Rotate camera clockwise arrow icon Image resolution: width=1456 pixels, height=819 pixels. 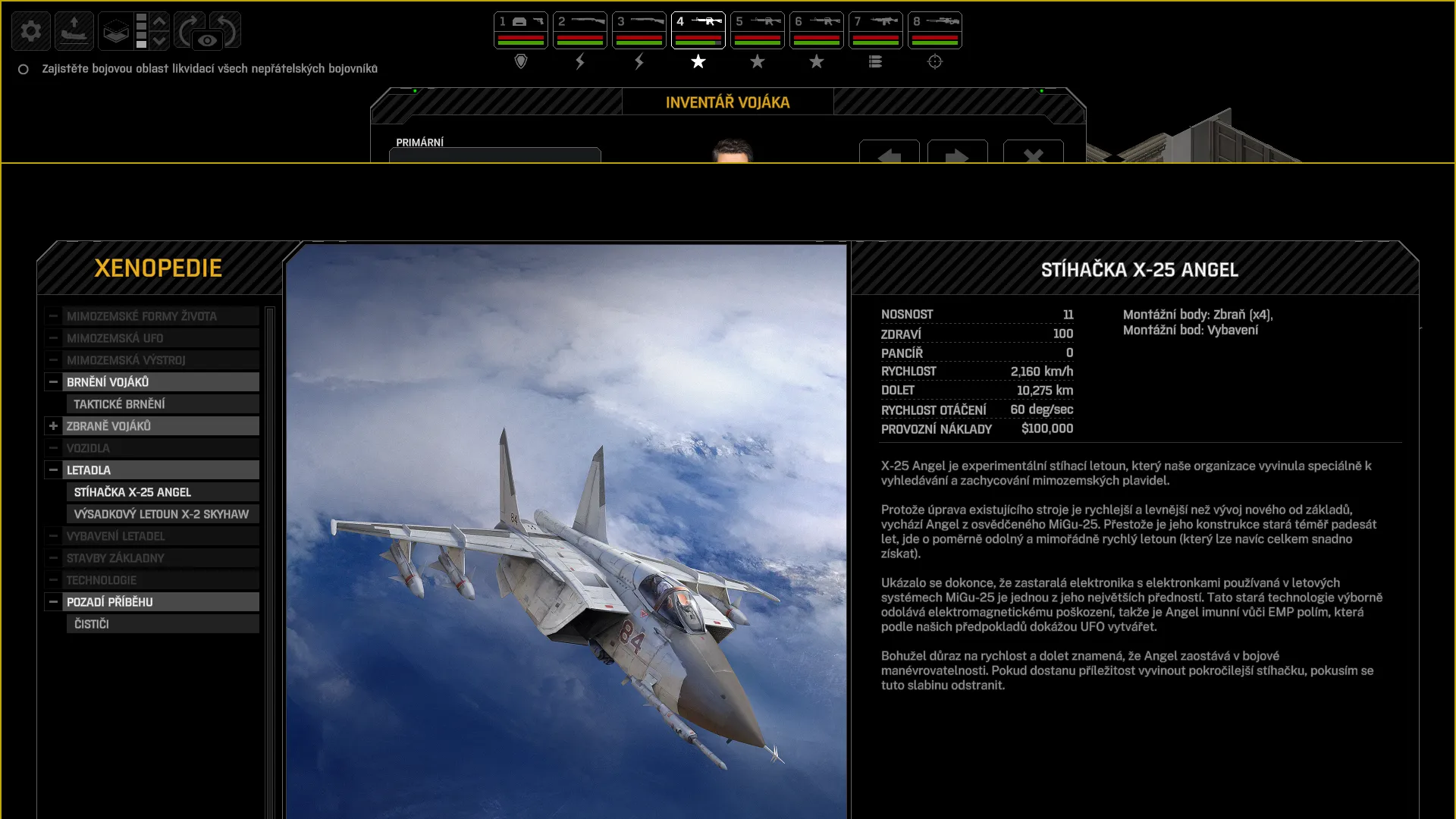tap(189, 27)
